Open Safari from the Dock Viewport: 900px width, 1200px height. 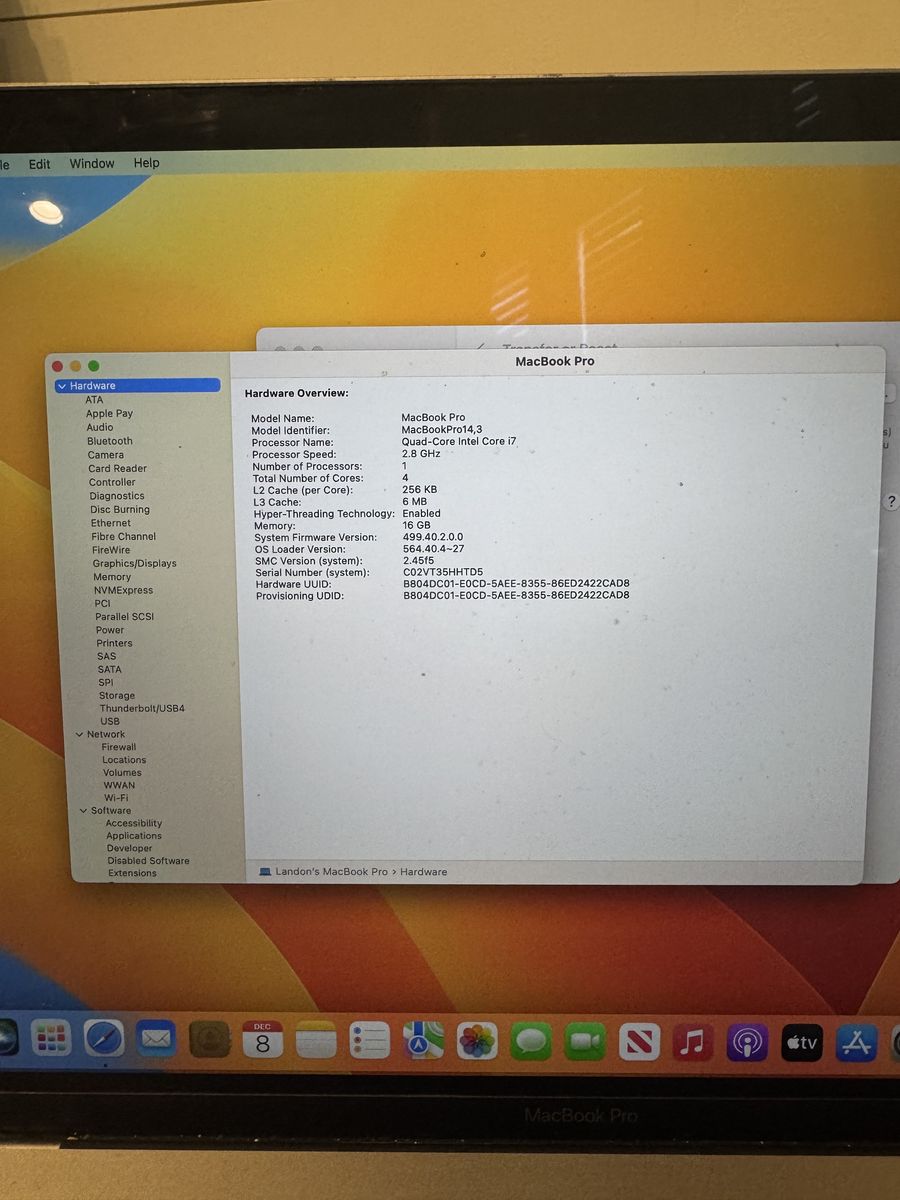pos(103,1039)
